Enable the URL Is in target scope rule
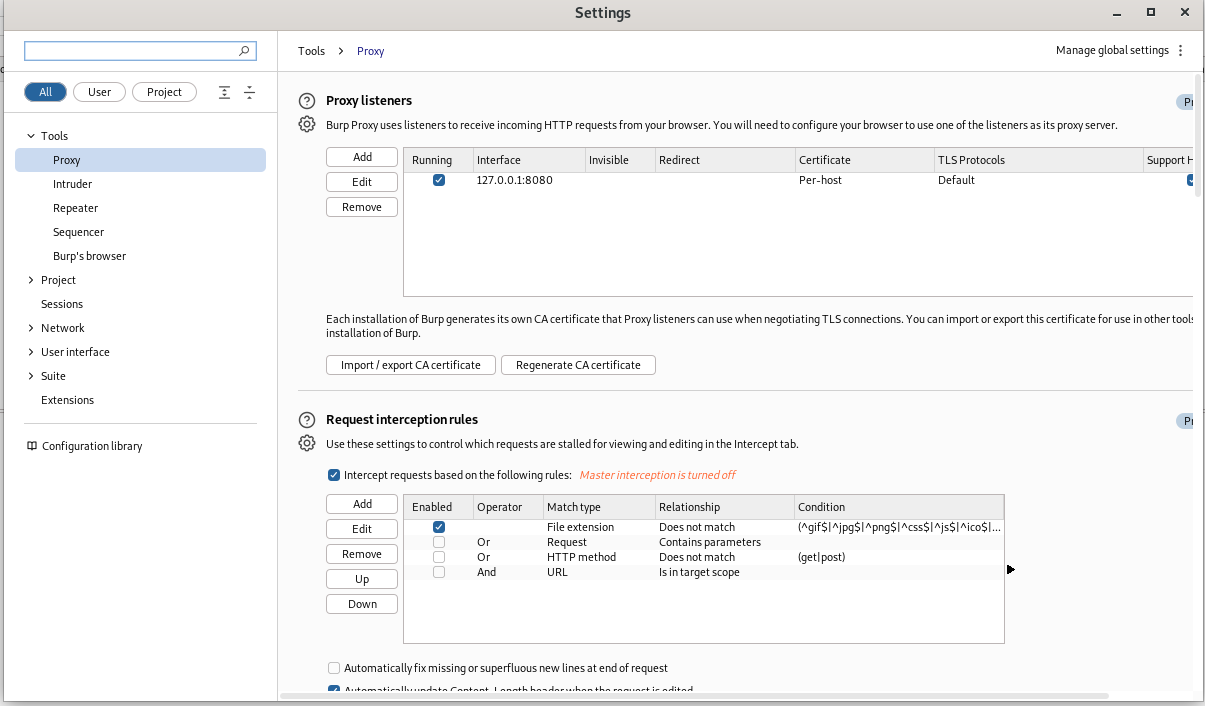 tap(439, 572)
